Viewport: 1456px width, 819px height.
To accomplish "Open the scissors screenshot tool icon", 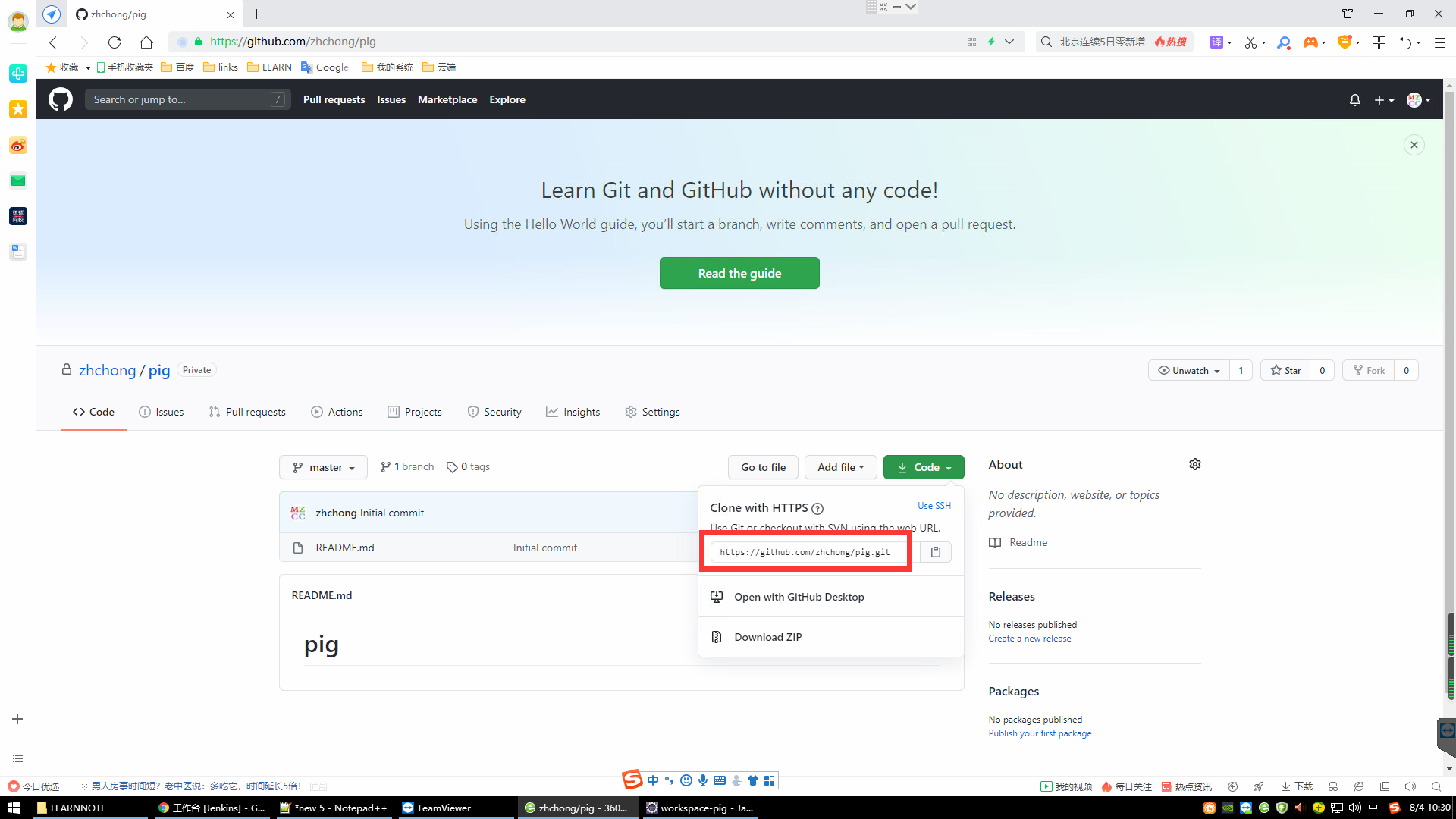I will (1250, 42).
